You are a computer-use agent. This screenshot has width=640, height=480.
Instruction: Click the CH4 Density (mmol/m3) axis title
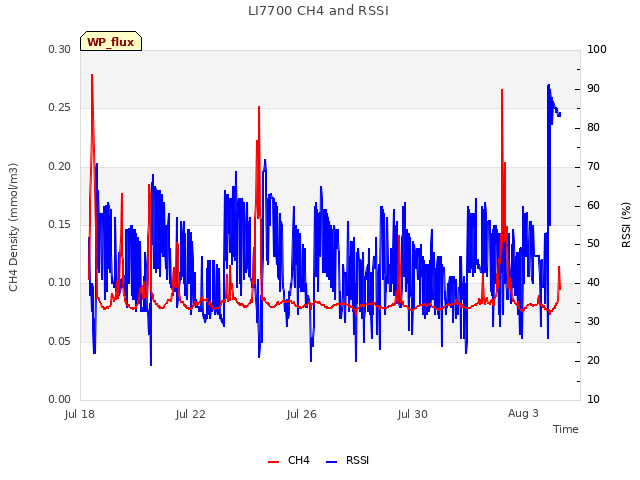click(13, 227)
